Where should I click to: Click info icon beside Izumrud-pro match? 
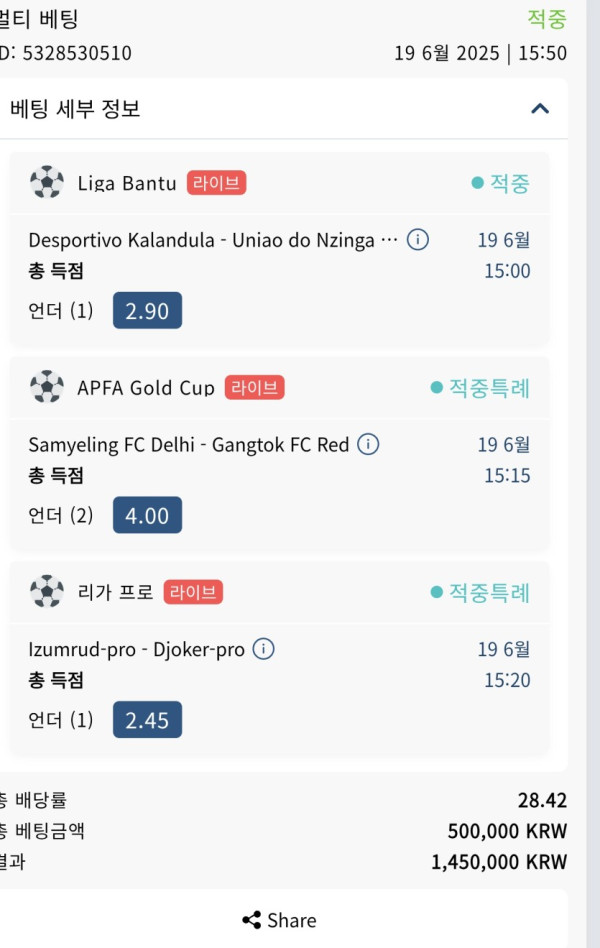click(263, 649)
